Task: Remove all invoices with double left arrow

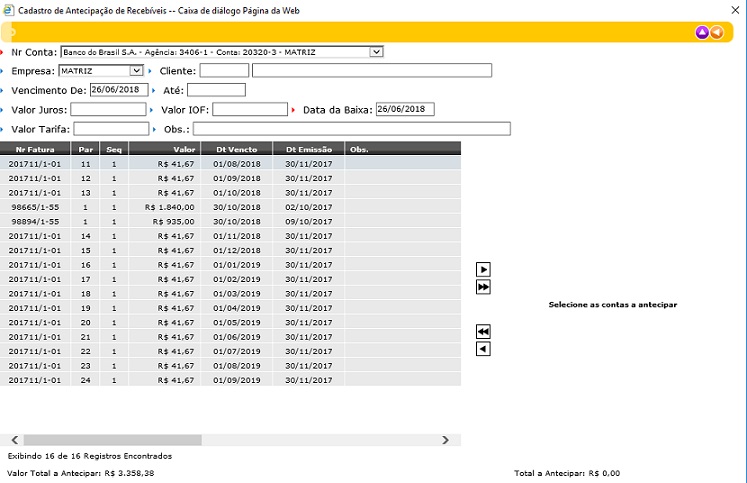Action: (x=484, y=331)
